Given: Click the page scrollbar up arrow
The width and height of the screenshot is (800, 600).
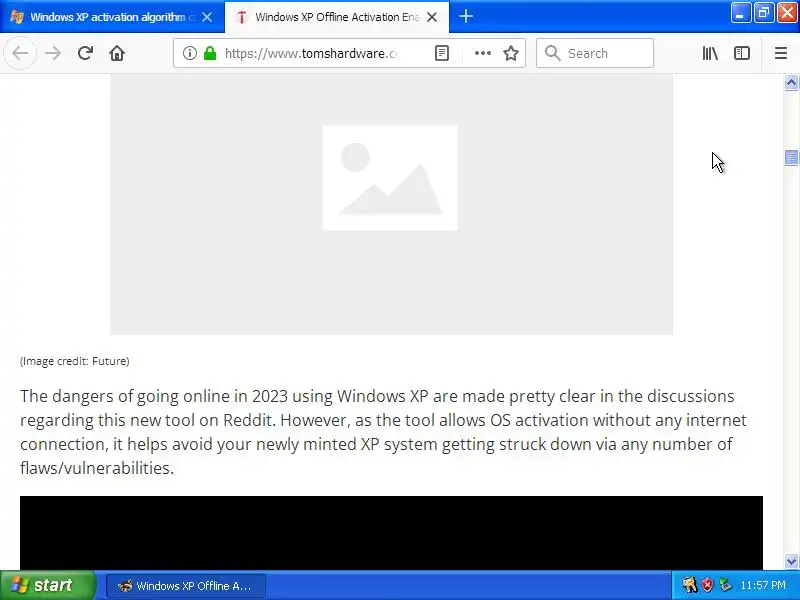Looking at the screenshot, I should [x=791, y=83].
